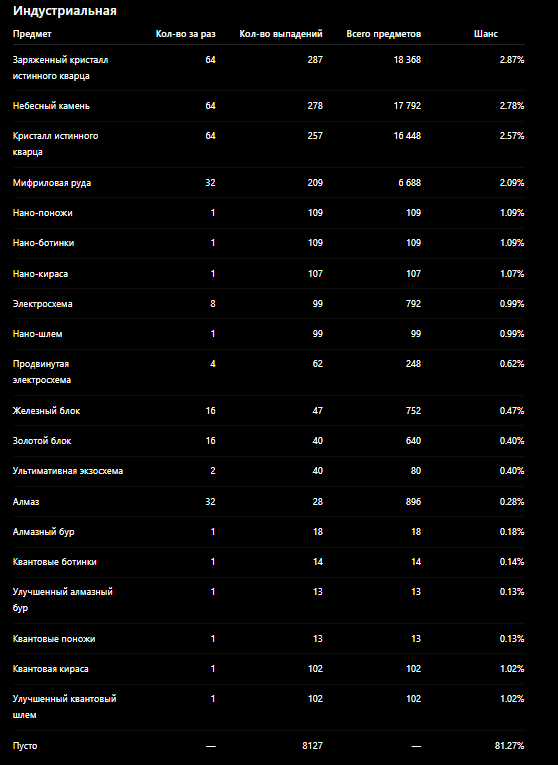The width and height of the screenshot is (558, 765).
Task: Select the Нано-кираса row label
Action: 40,274
